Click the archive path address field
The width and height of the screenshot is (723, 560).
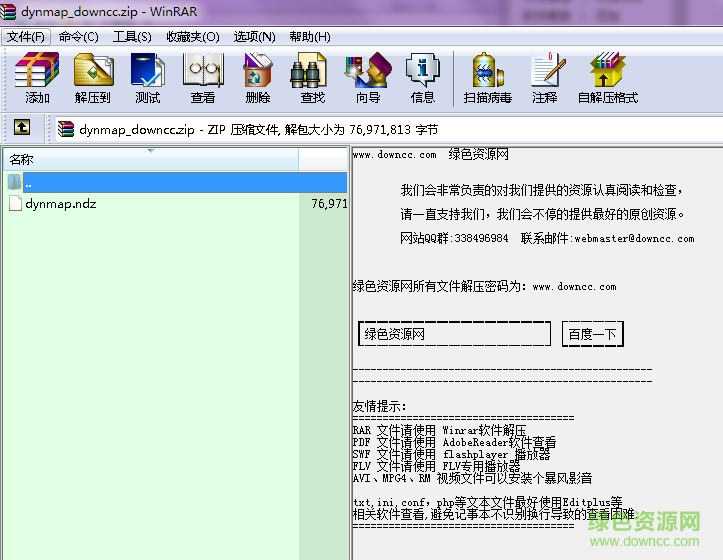click(x=389, y=130)
